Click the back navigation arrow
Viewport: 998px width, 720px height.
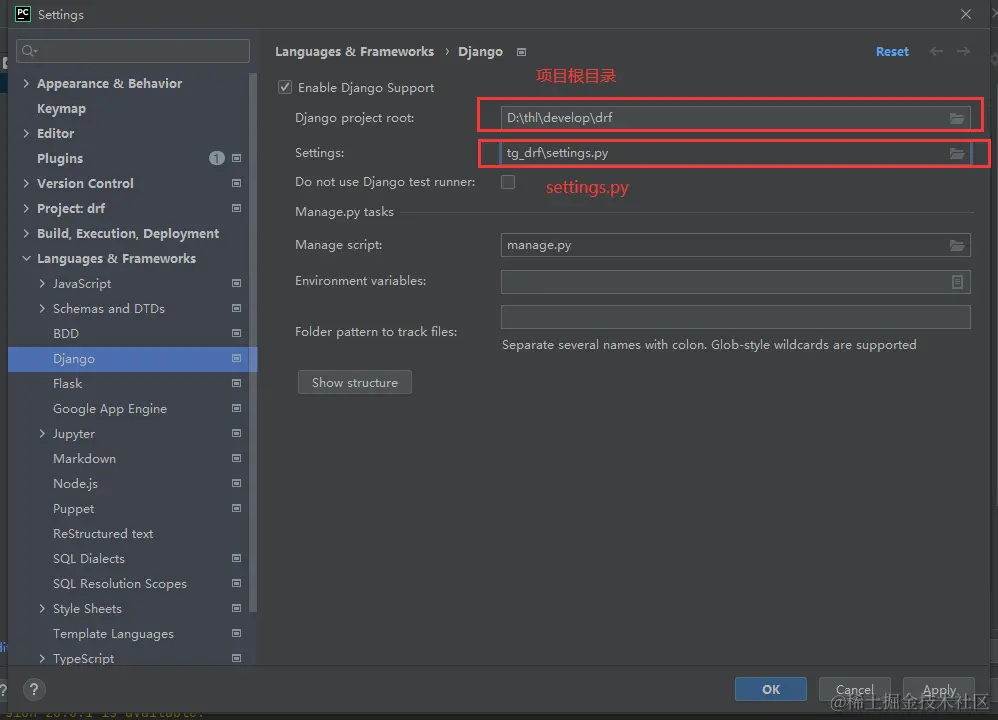(936, 51)
